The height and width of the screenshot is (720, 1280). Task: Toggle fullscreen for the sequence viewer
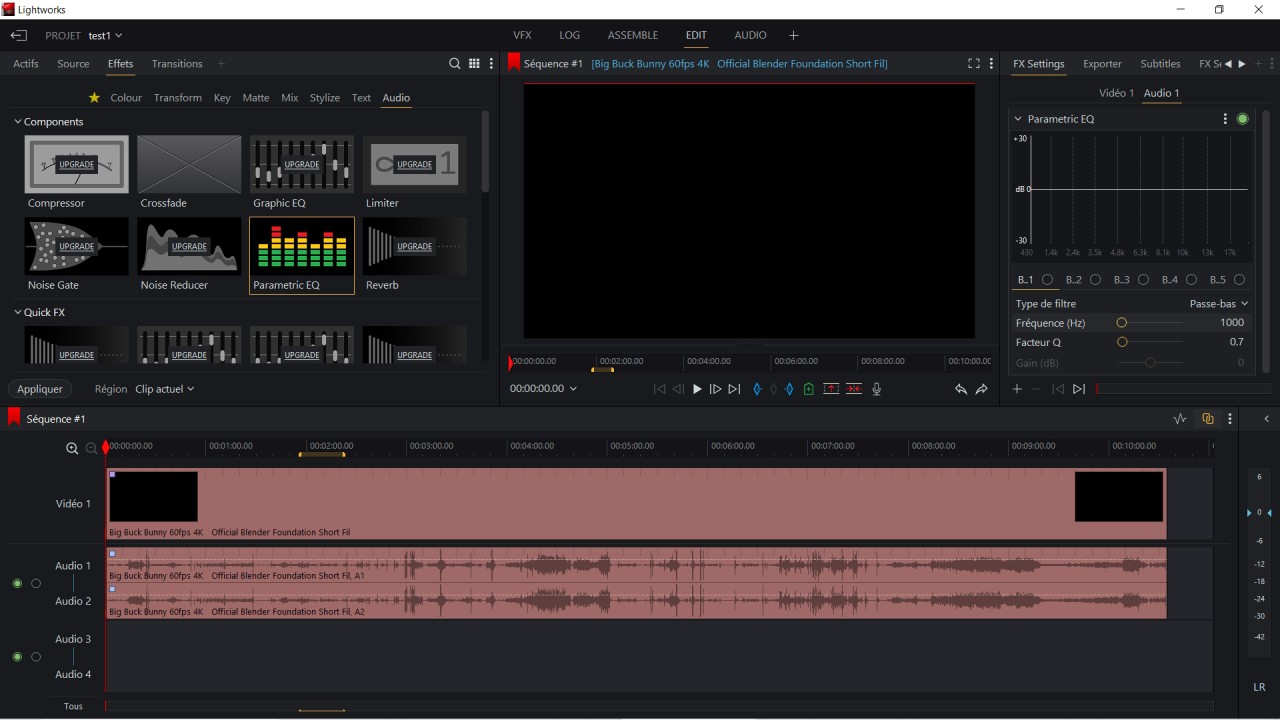[x=973, y=64]
